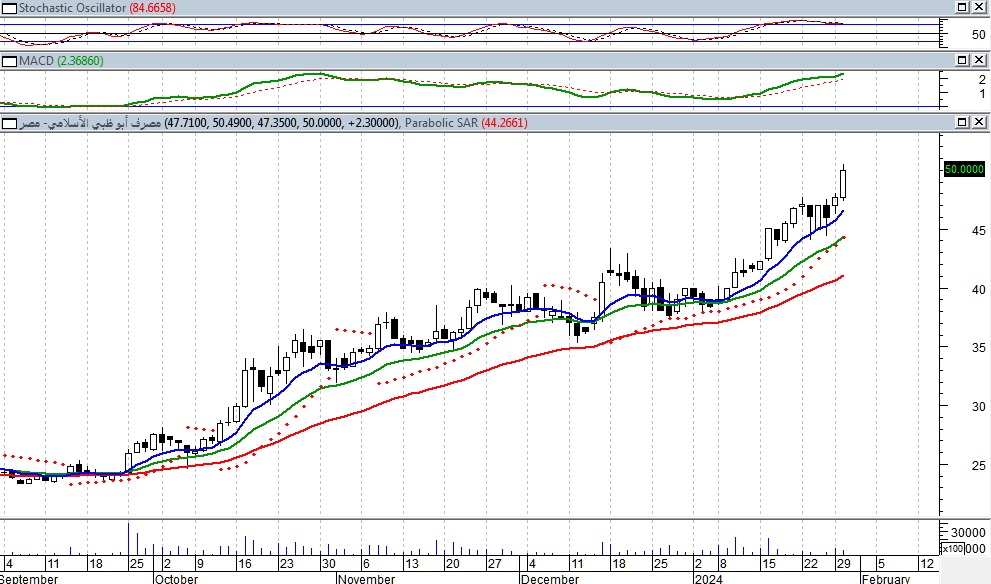The width and height of the screenshot is (991, 584).
Task: Click the price chart pane icon
Action: tap(9, 123)
